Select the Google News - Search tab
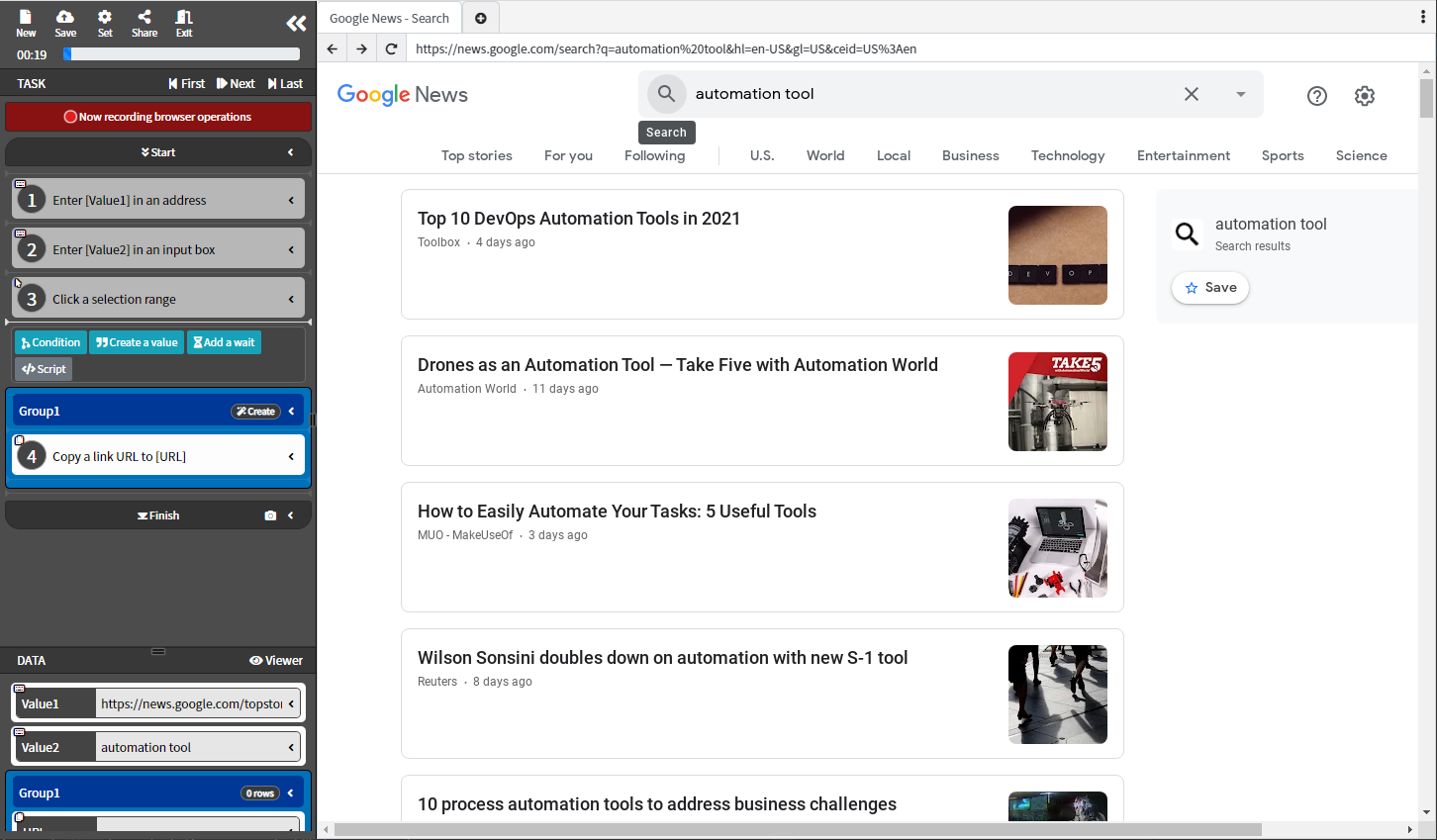Image resolution: width=1437 pixels, height=840 pixels. (389, 18)
